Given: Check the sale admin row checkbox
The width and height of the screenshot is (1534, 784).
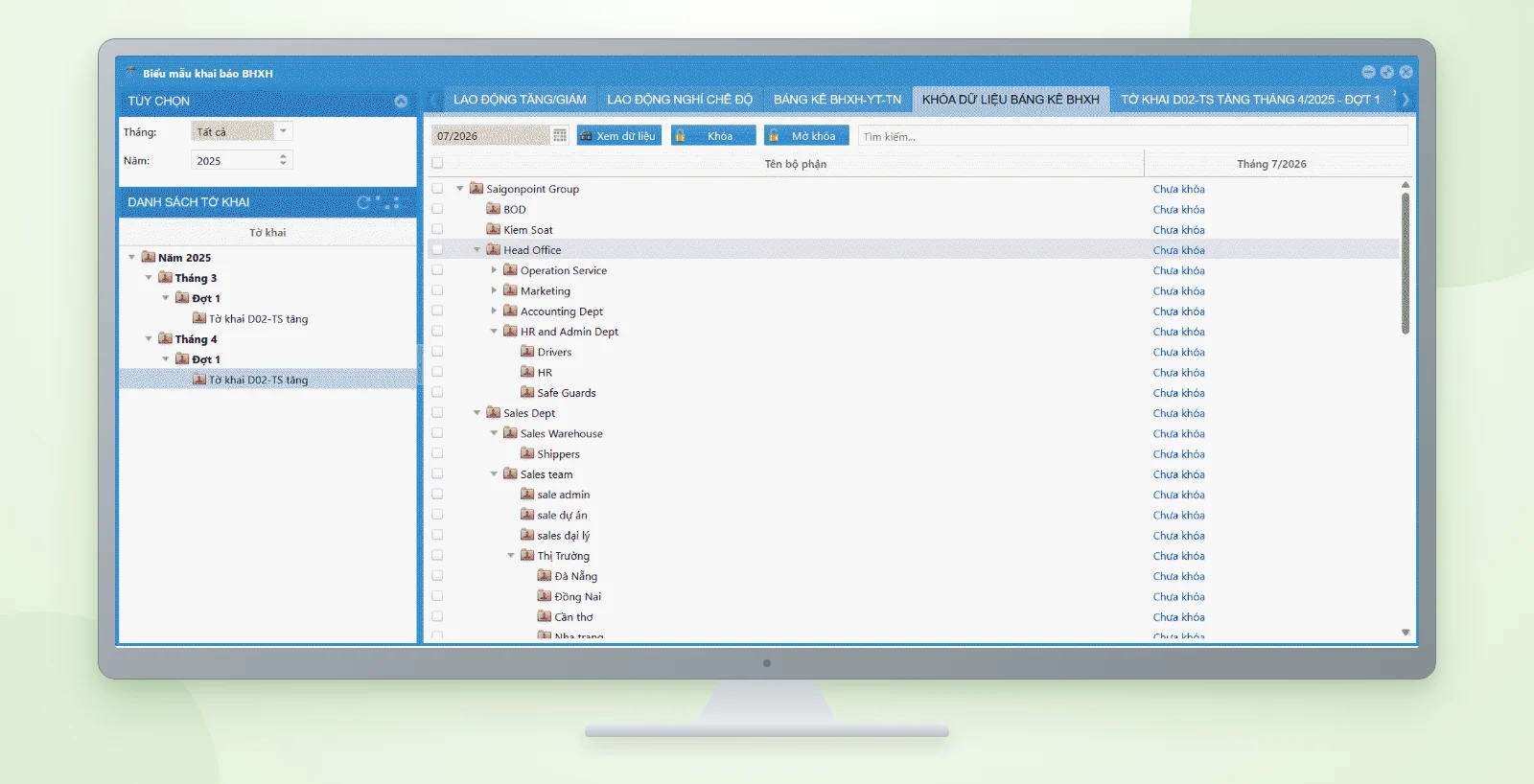Looking at the screenshot, I should click(x=437, y=495).
